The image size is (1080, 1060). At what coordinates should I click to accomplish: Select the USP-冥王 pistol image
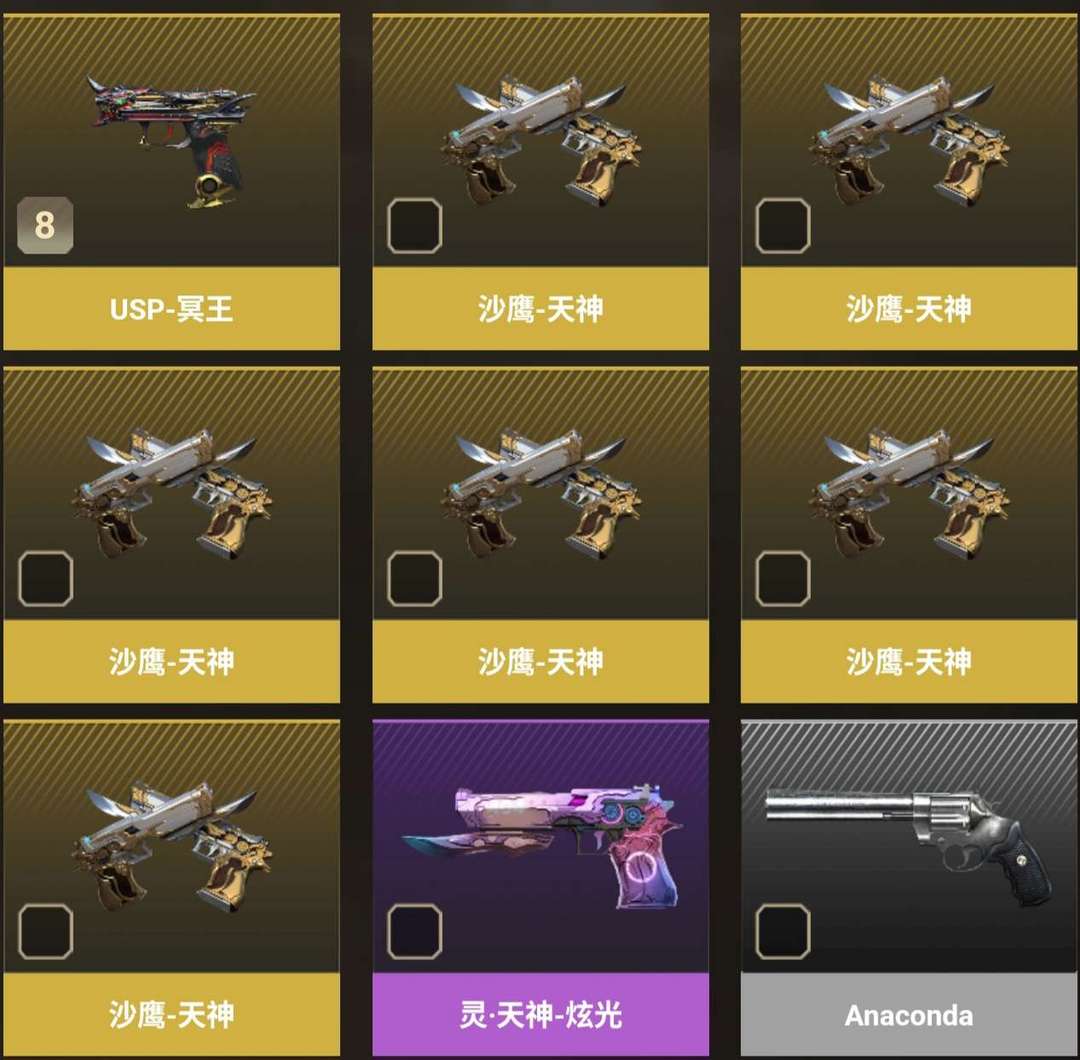pos(172,141)
